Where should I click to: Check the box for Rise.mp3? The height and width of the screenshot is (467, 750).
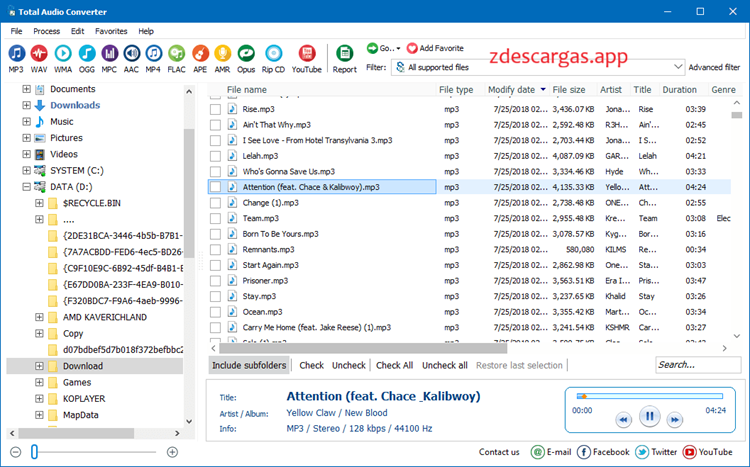[215, 110]
